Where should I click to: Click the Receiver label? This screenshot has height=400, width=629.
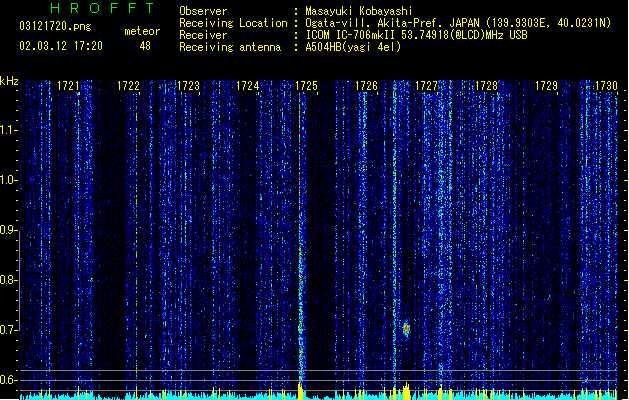[203, 35]
